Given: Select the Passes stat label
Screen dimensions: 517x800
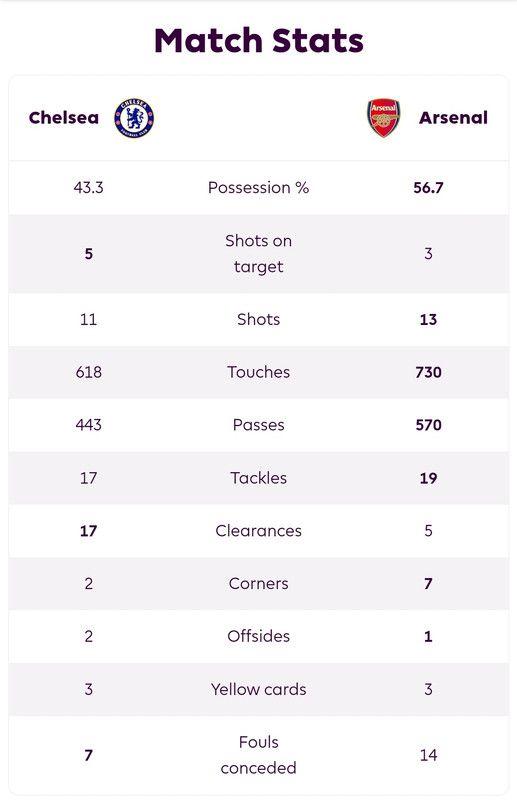Looking at the screenshot, I should [x=258, y=425].
